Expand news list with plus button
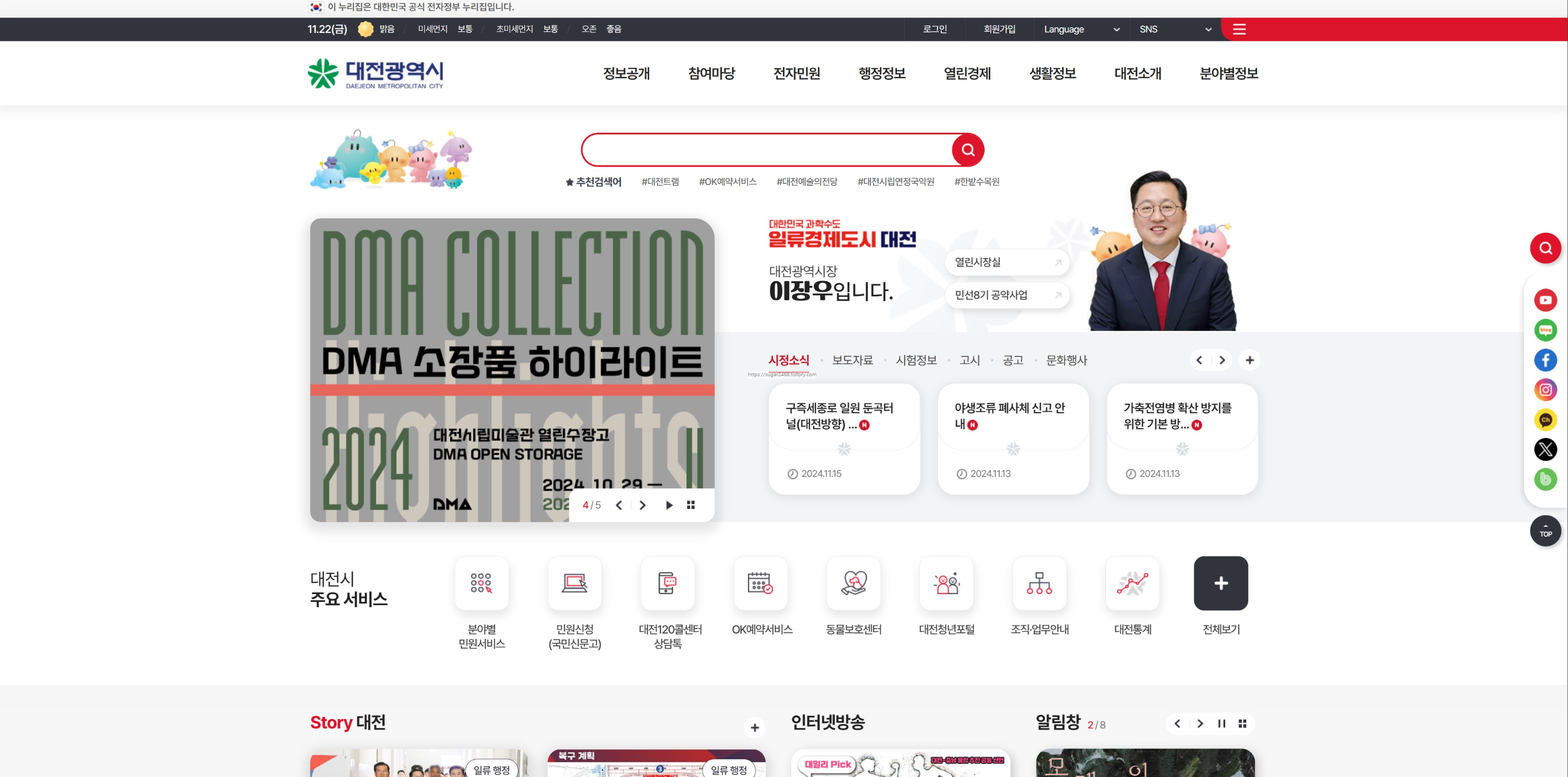1568x777 pixels. [x=1250, y=360]
